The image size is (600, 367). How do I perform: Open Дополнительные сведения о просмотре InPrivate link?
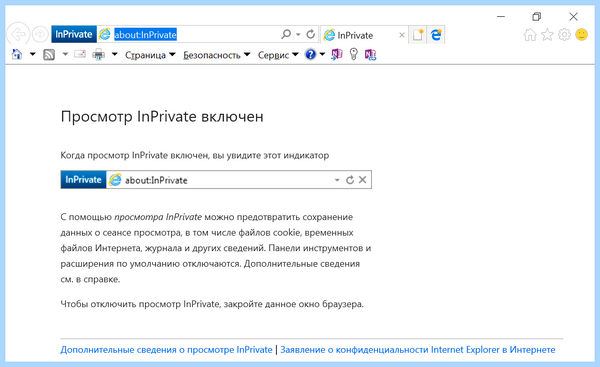(166, 350)
